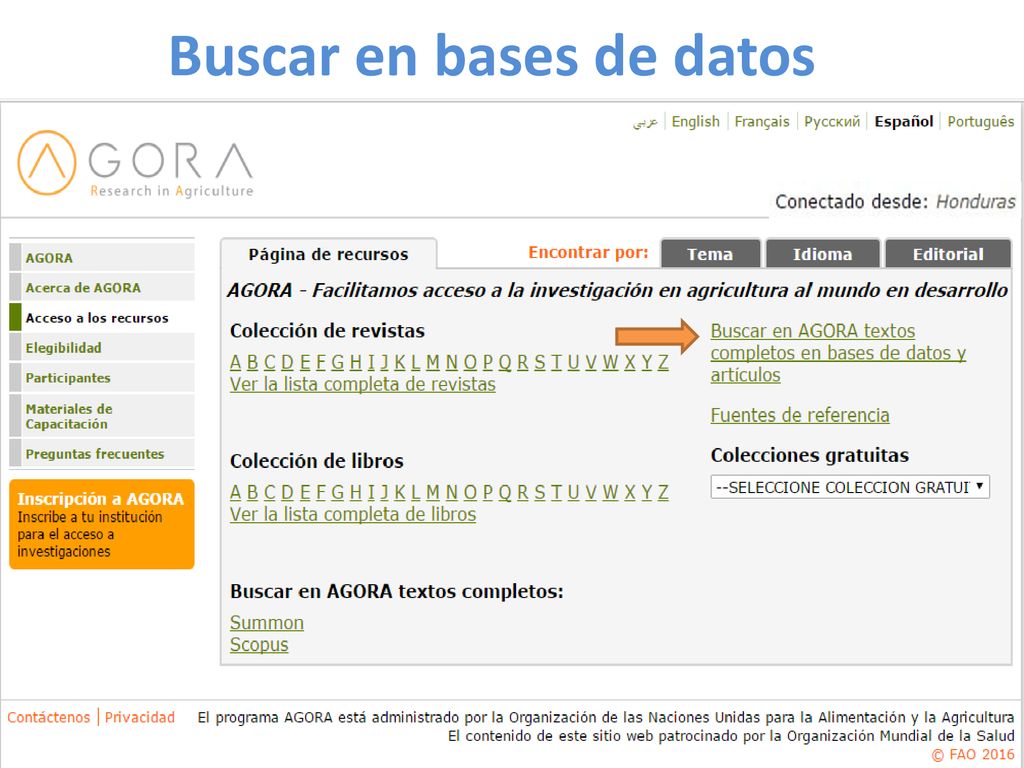Click the Encontrar por: label

[x=588, y=253]
